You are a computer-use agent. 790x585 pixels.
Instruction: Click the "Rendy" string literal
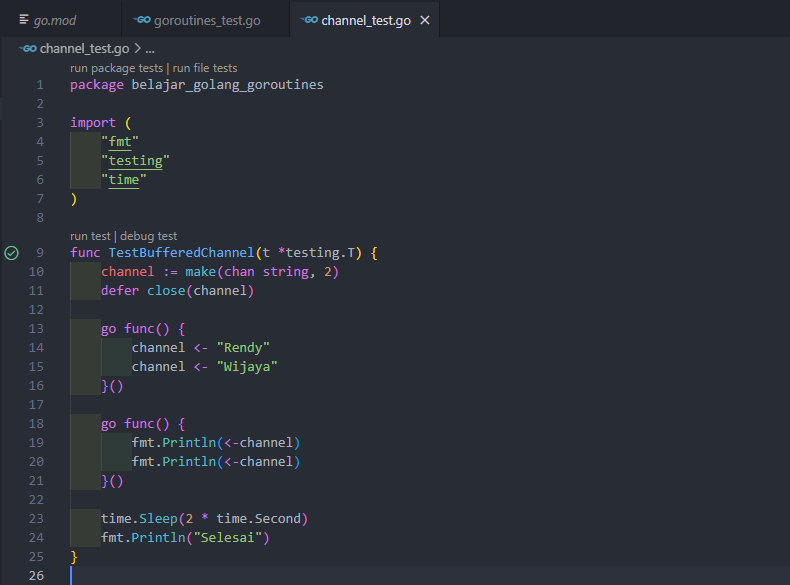pyautogui.click(x=243, y=348)
